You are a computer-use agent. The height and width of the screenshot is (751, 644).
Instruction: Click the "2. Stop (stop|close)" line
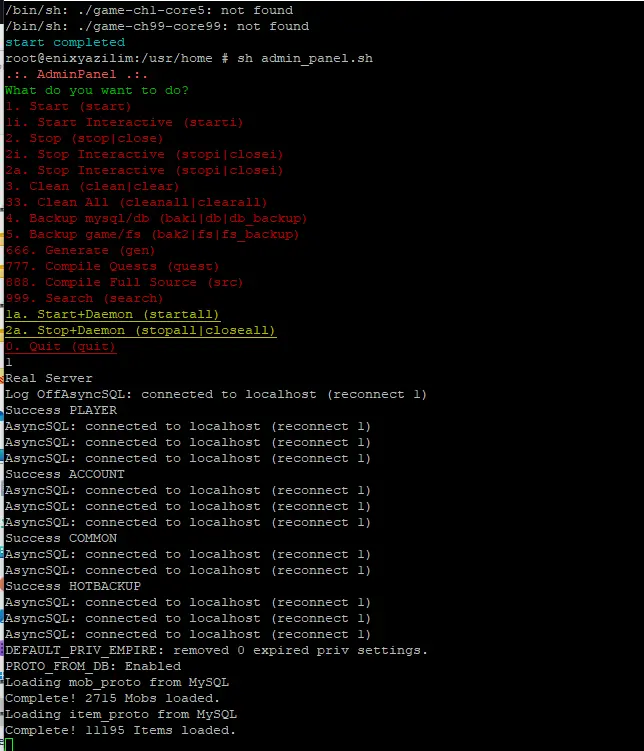click(84, 138)
